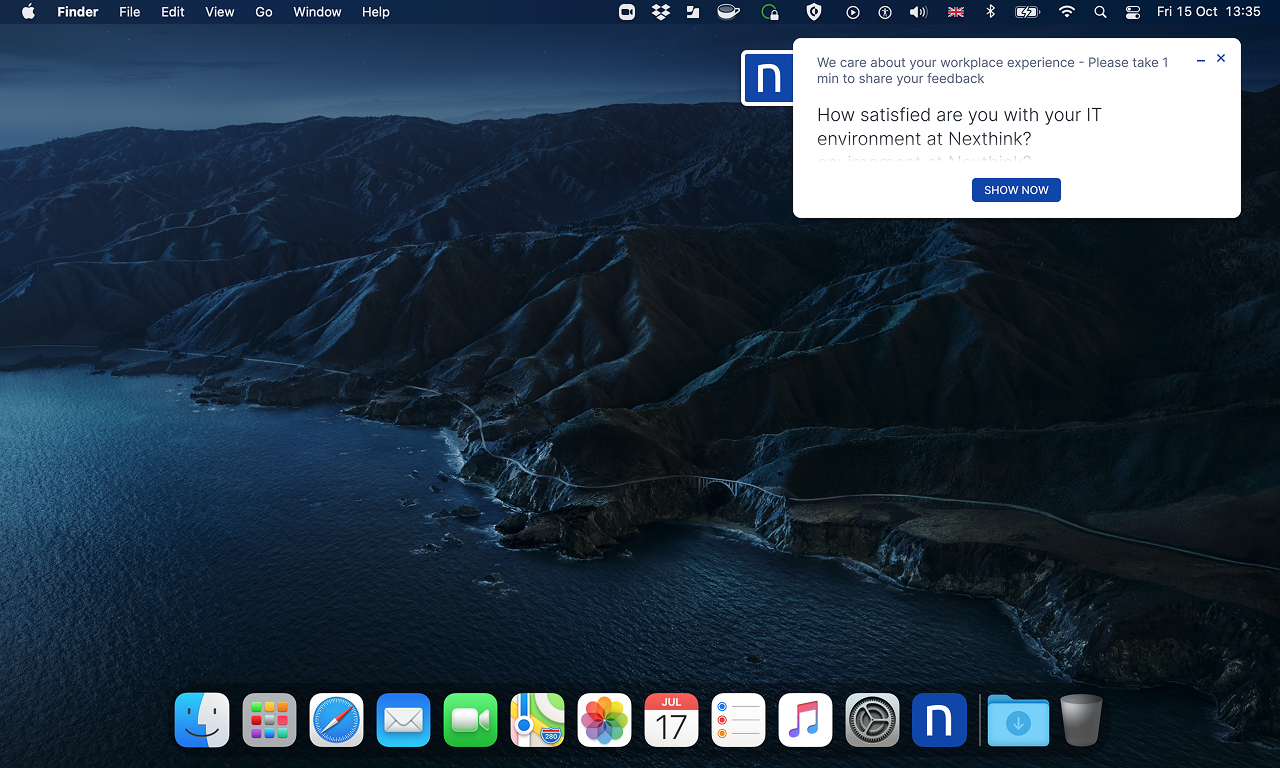The height and width of the screenshot is (768, 1280).
Task: Open the Nexthink app in the Dock
Action: click(939, 720)
